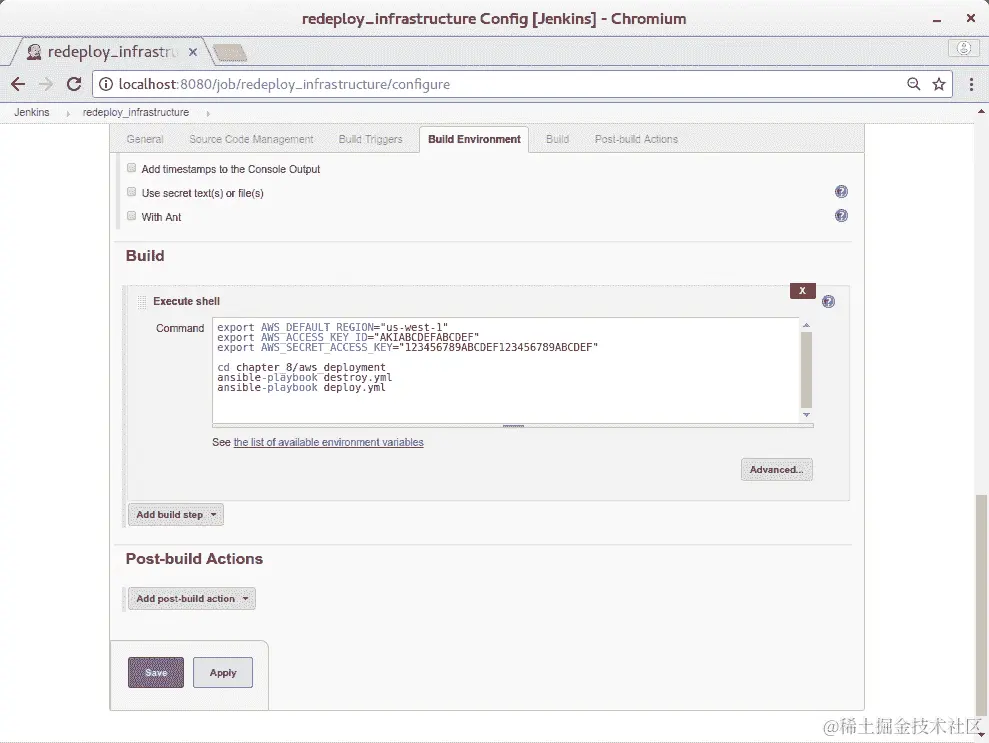The height and width of the screenshot is (743, 989).
Task: Select the Build Environment tab
Action: [x=474, y=139]
